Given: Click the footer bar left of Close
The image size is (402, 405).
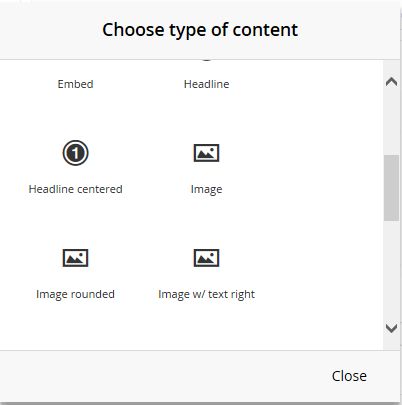Looking at the screenshot, I should point(163,376).
